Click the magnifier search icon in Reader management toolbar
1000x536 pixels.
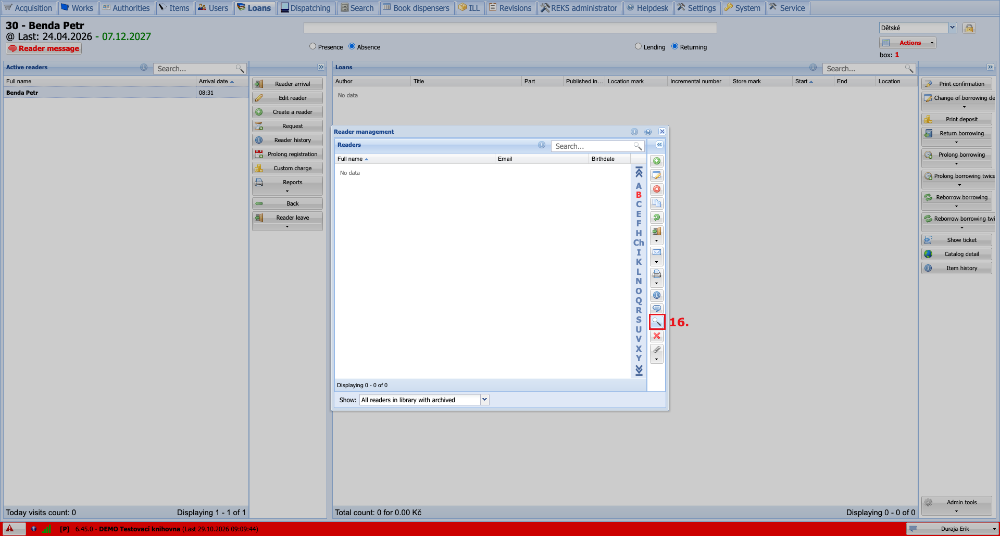(x=656, y=322)
